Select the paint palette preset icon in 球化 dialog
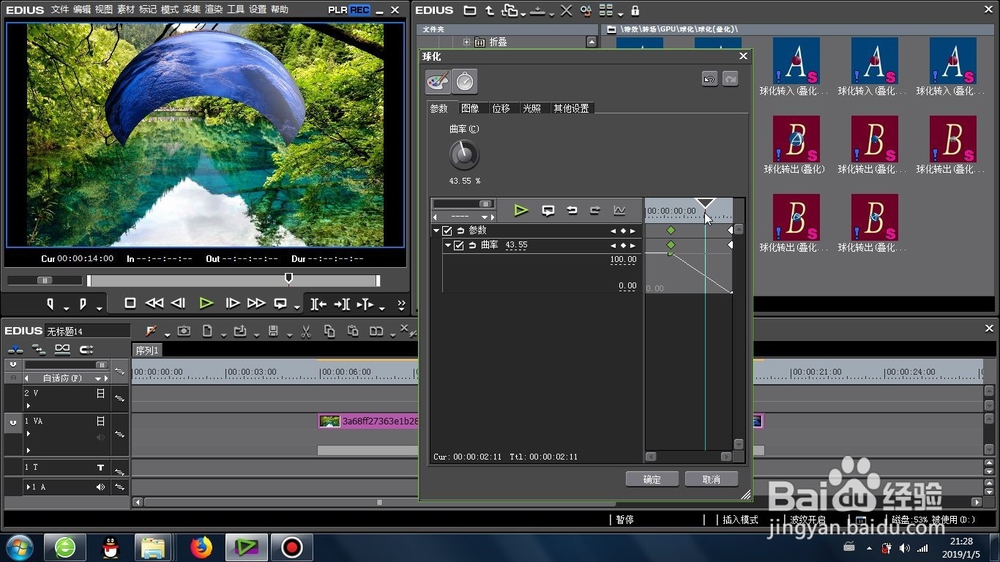Viewport: 1000px width, 562px height. [x=438, y=82]
